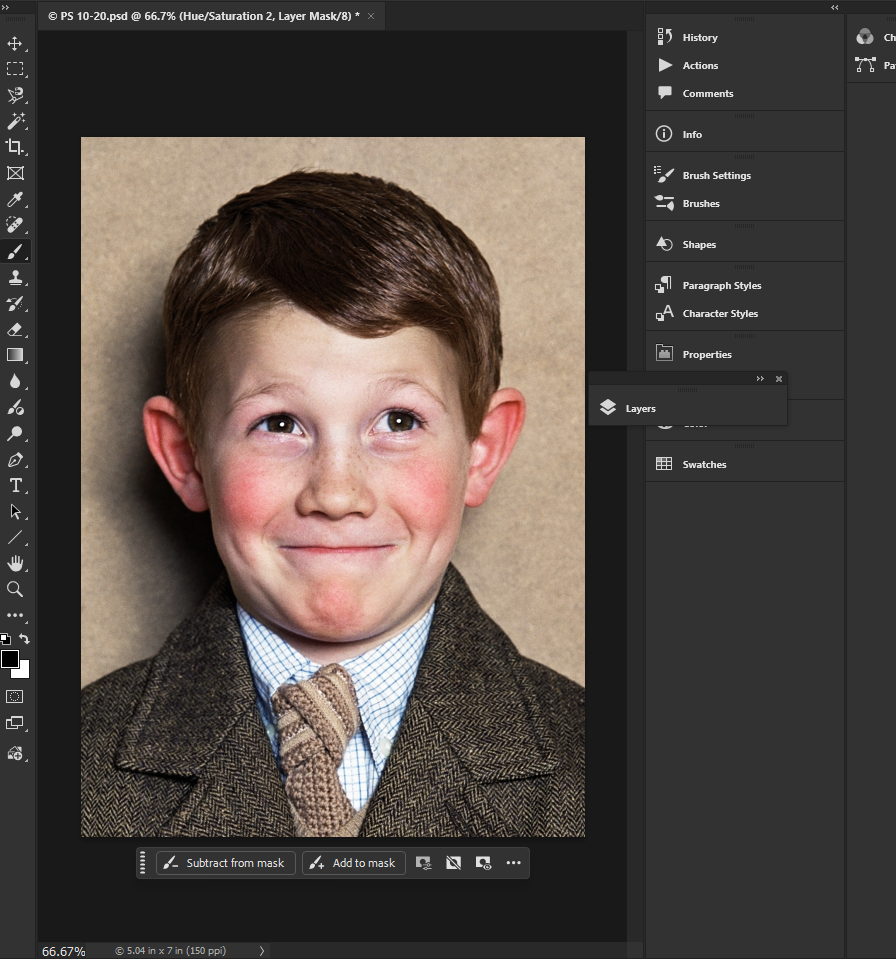Activate the Clone Stamp tool

(15, 277)
